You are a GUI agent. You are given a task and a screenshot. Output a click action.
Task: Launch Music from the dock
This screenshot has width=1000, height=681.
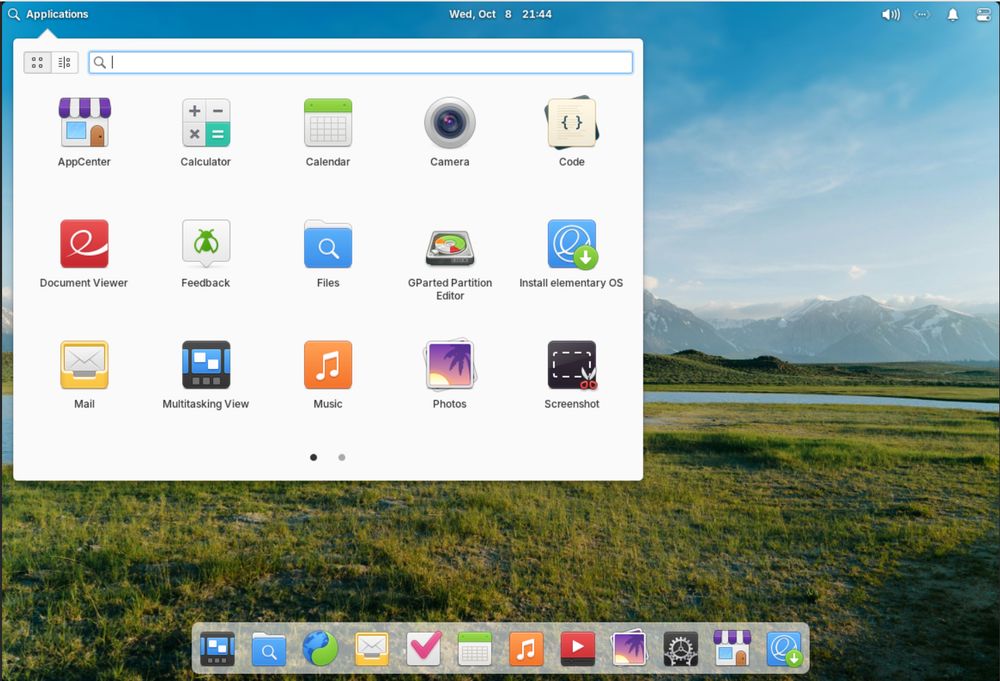coord(526,648)
